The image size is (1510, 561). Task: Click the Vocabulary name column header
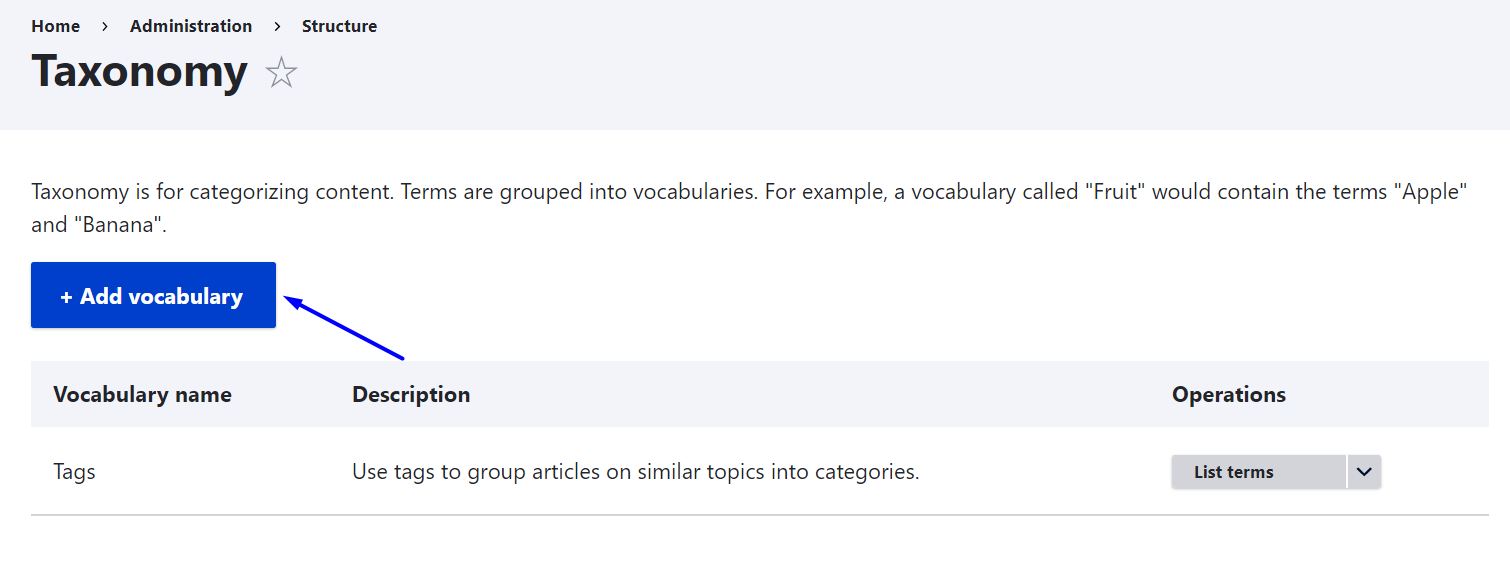142,394
